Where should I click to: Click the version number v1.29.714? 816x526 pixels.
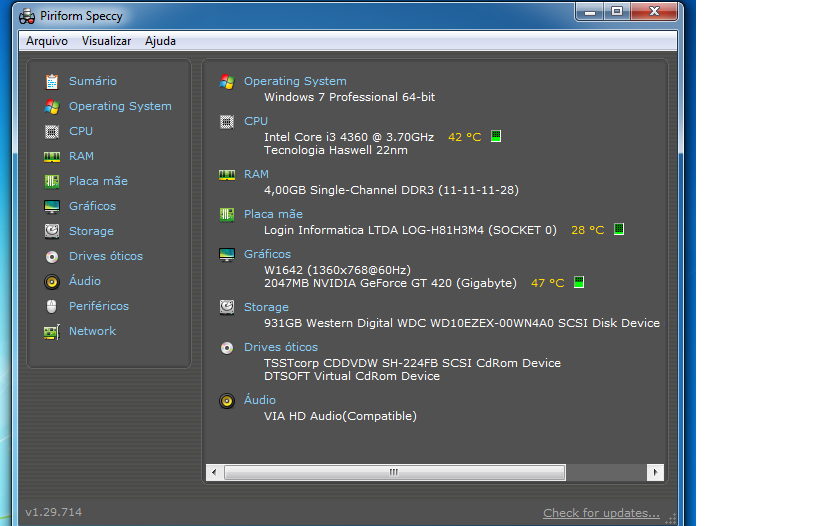click(x=54, y=512)
